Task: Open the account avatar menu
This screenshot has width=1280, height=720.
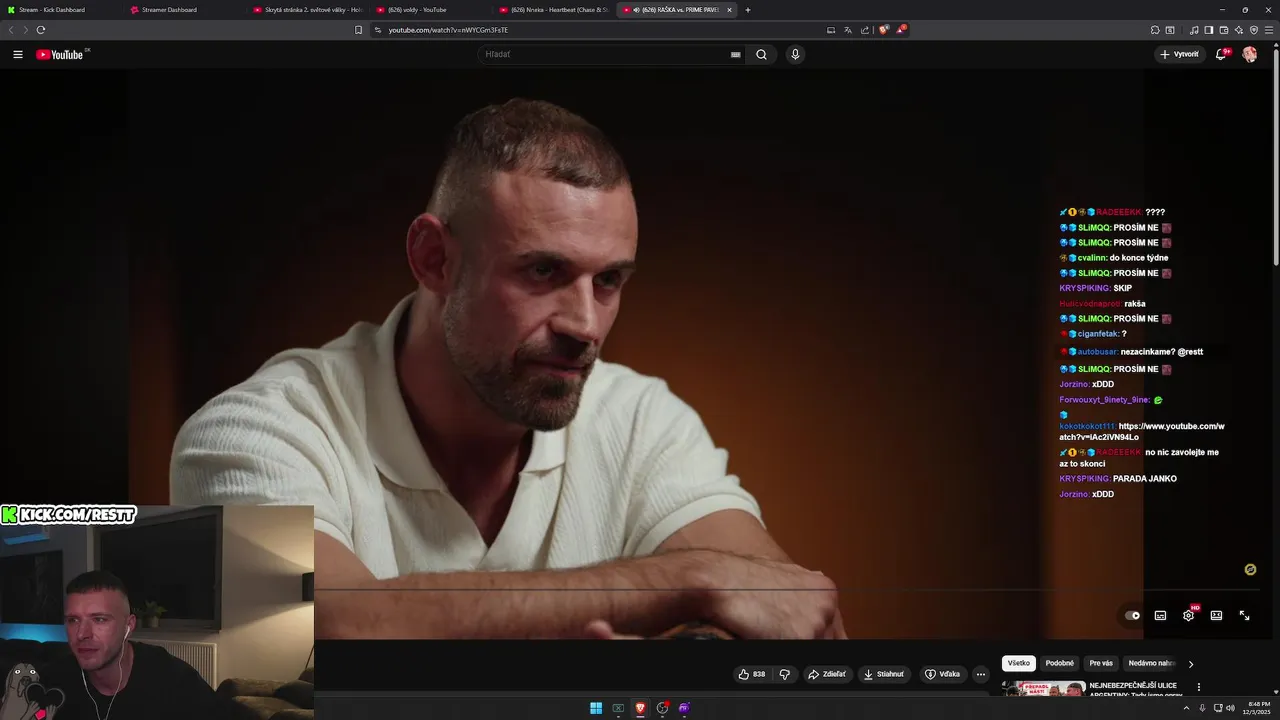Action: pyautogui.click(x=1249, y=54)
